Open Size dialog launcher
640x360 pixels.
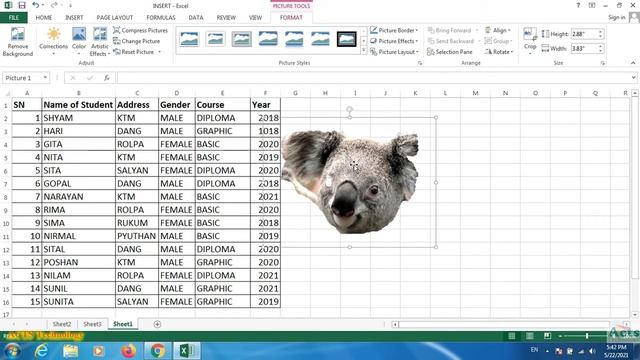pyautogui.click(x=603, y=63)
